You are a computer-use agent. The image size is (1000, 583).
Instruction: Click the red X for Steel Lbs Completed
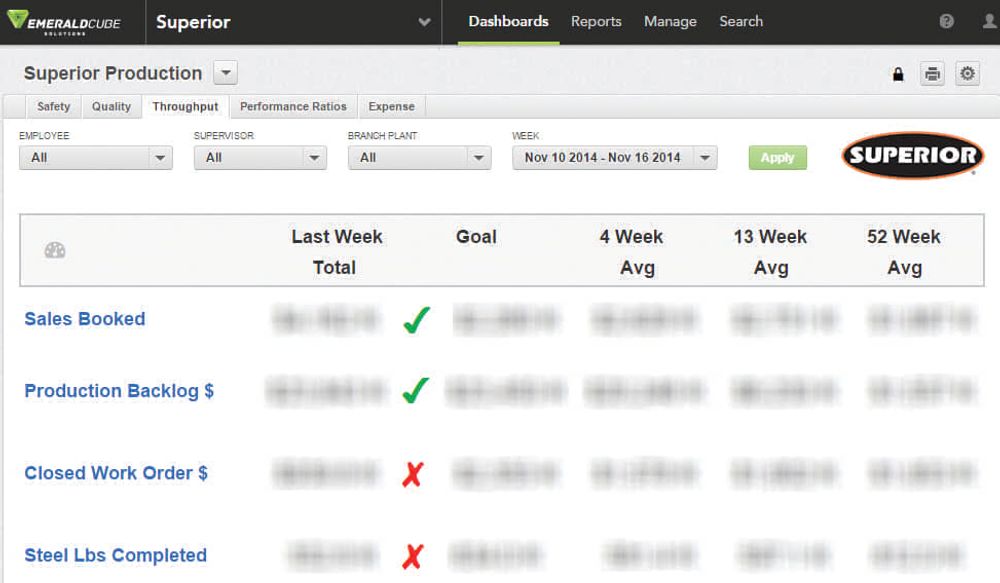[x=413, y=556]
